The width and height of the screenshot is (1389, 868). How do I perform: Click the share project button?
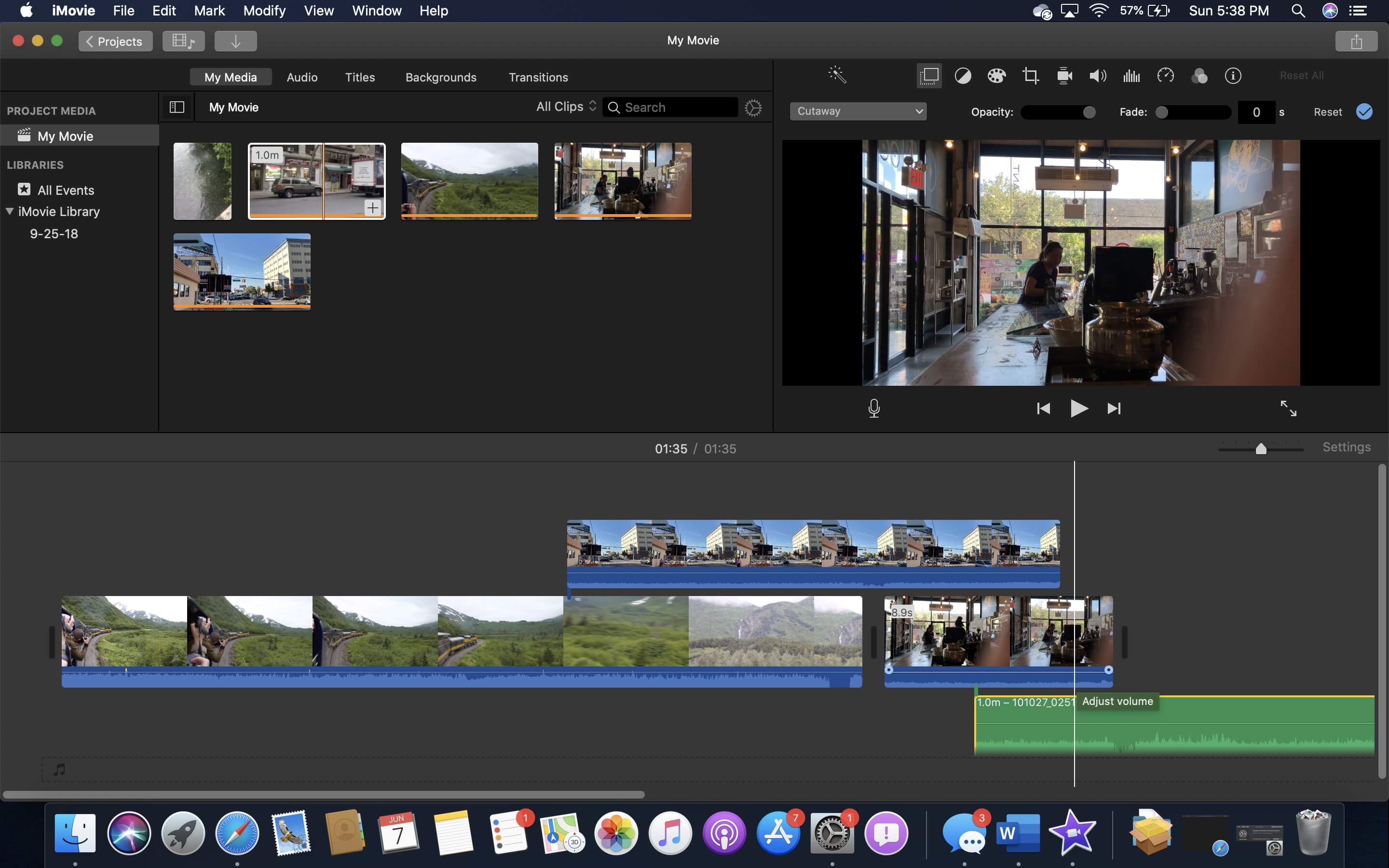pyautogui.click(x=1356, y=40)
